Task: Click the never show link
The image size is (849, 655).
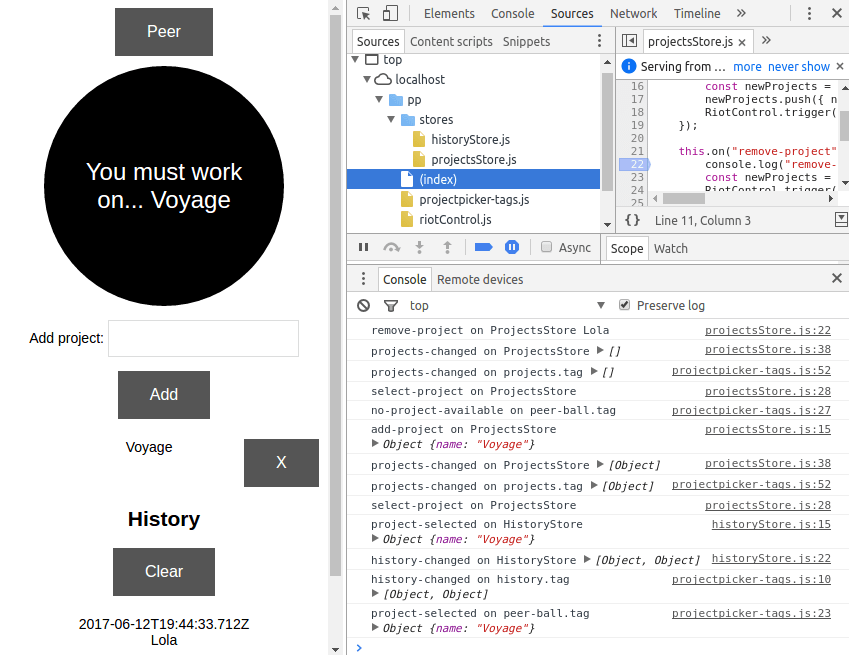Action: tap(799, 66)
